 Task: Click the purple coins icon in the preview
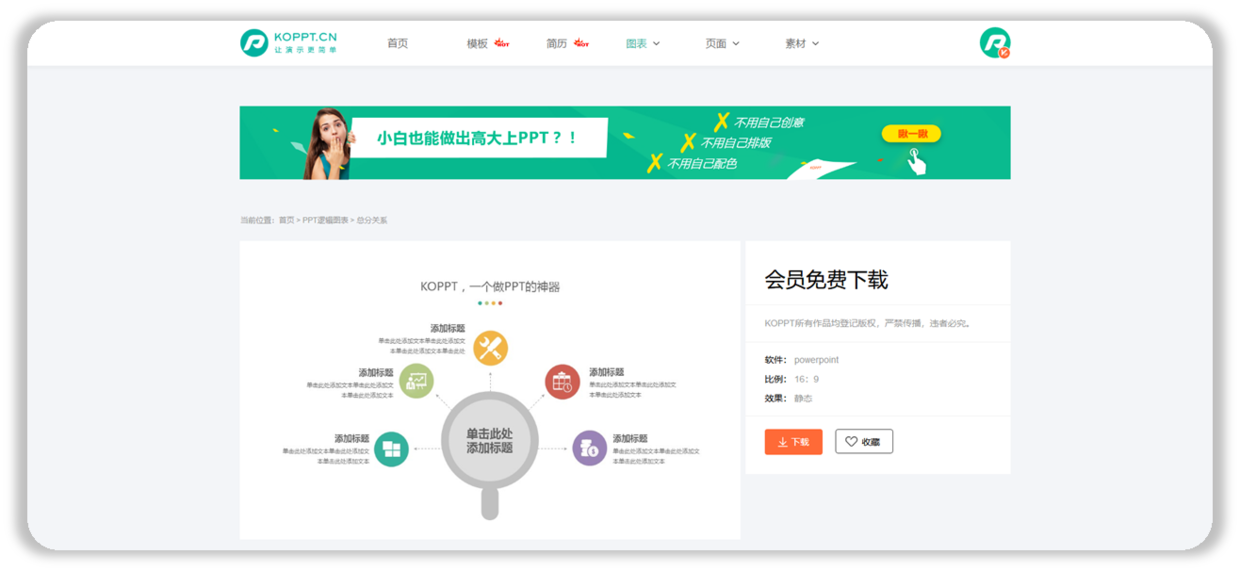(589, 448)
